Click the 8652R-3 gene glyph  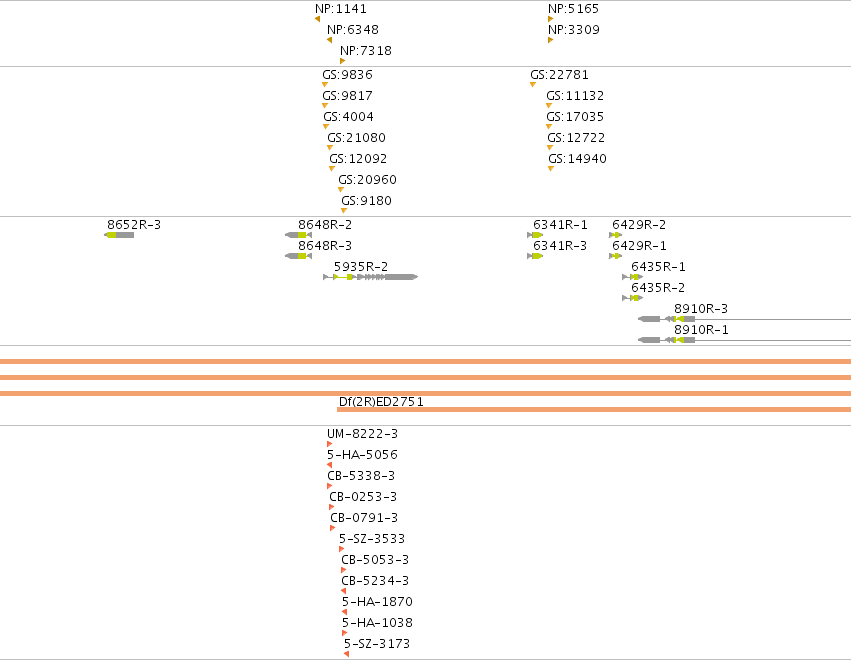pos(119,235)
